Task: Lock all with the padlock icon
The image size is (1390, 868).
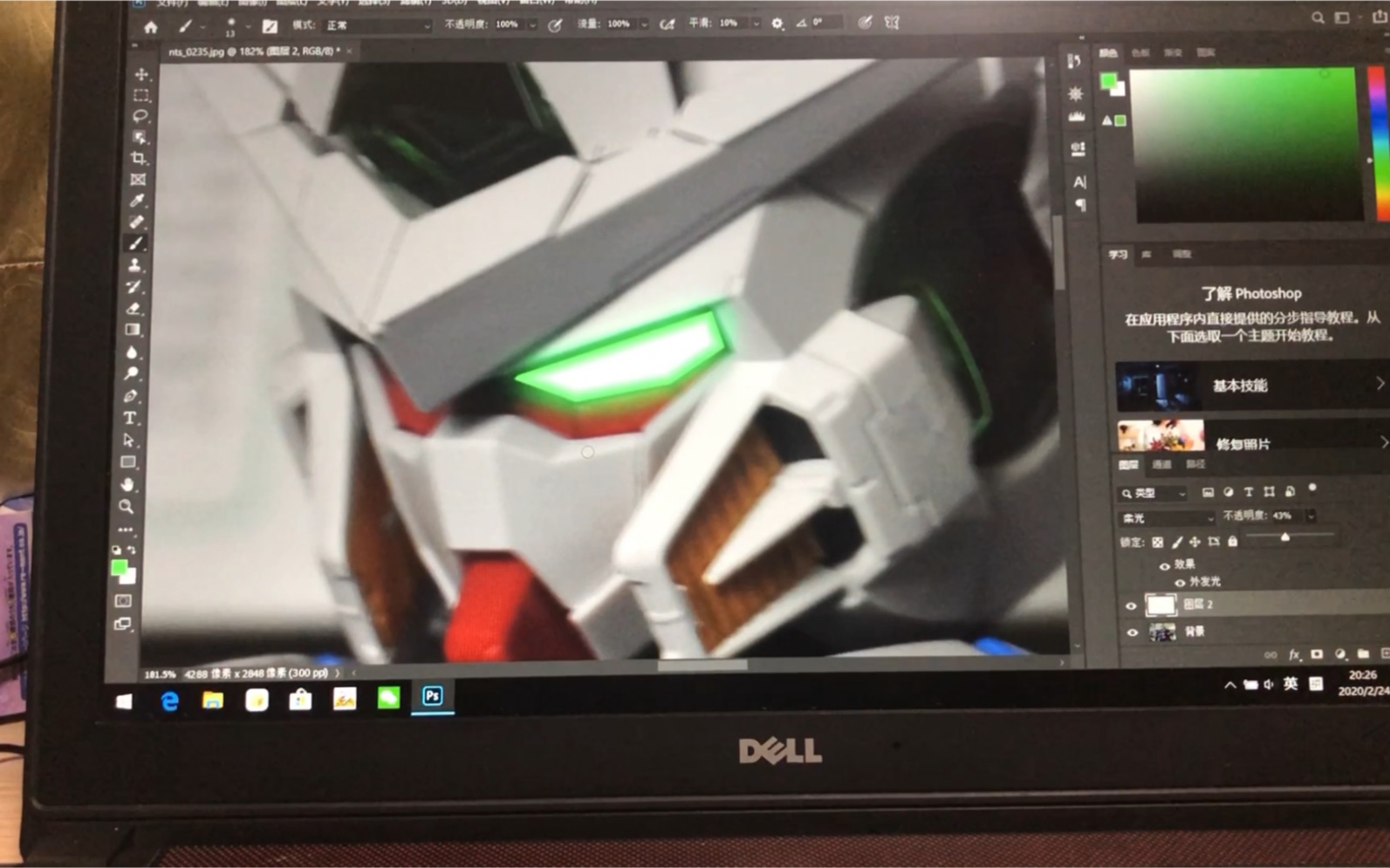Action: [1232, 542]
